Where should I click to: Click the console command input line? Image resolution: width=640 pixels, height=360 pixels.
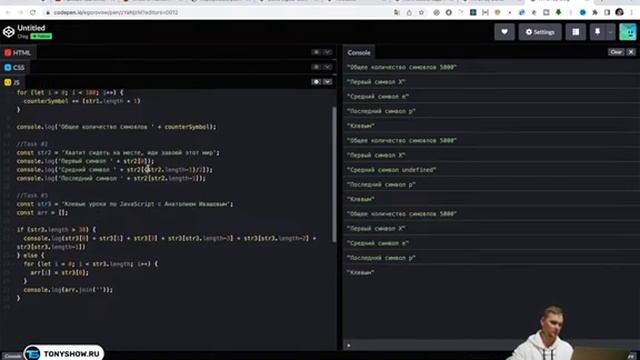[429, 345]
